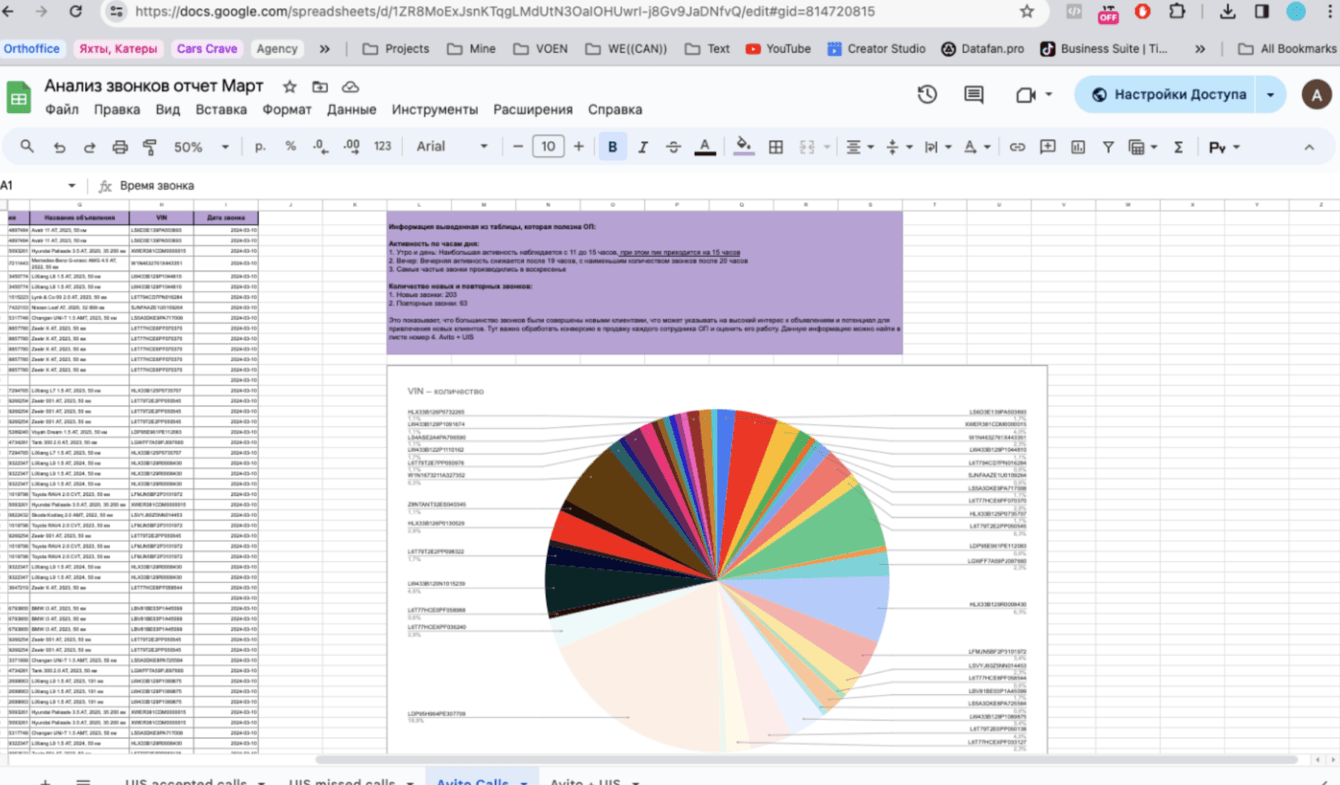Open the 123 number formats menu
Screen dimensions: 1340x785
tap(382, 147)
